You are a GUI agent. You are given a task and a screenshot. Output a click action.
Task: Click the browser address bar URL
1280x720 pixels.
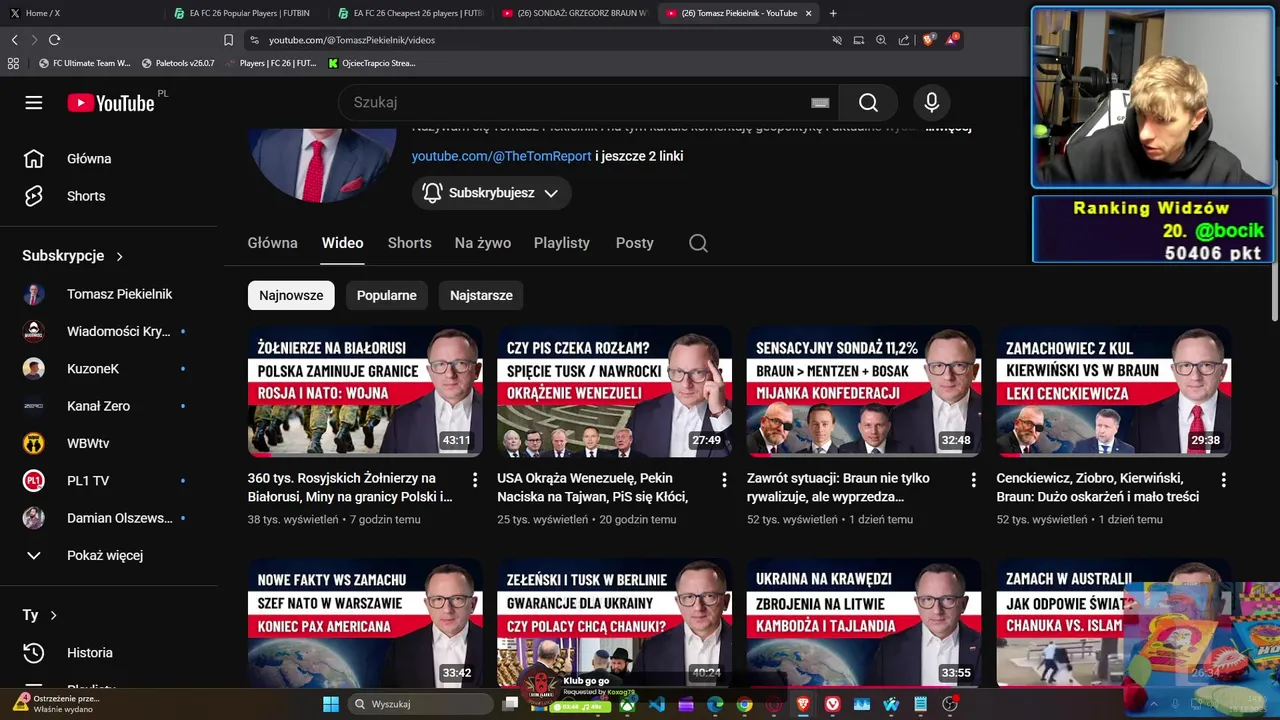coord(352,40)
